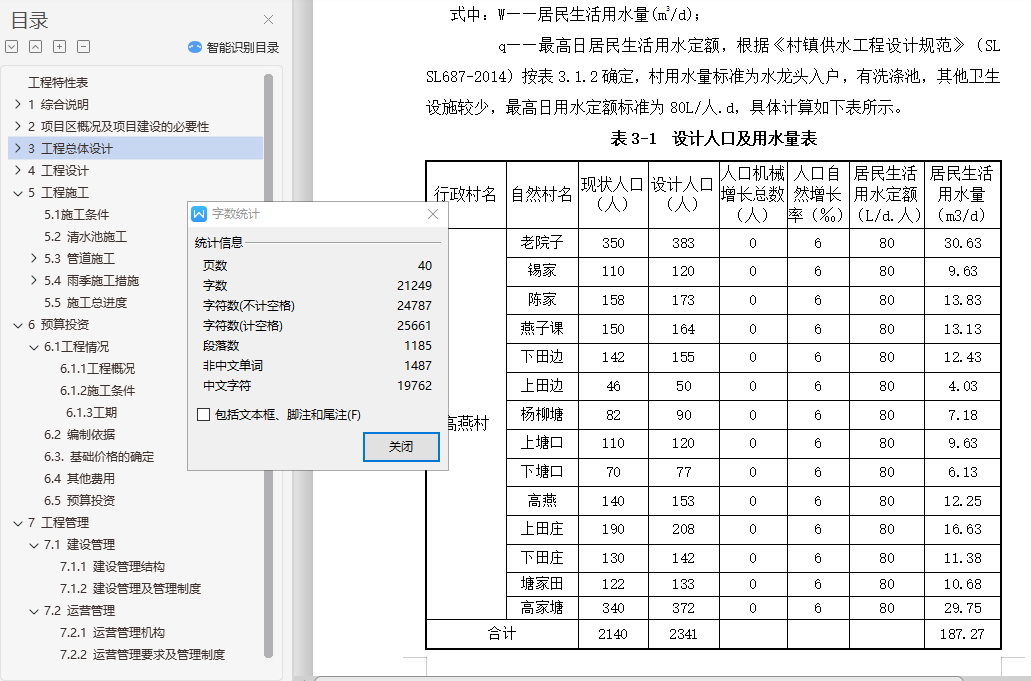Enable 包括文本框、脚注和尾注 checkbox
The width and height of the screenshot is (1031, 681).
pyautogui.click(x=204, y=415)
